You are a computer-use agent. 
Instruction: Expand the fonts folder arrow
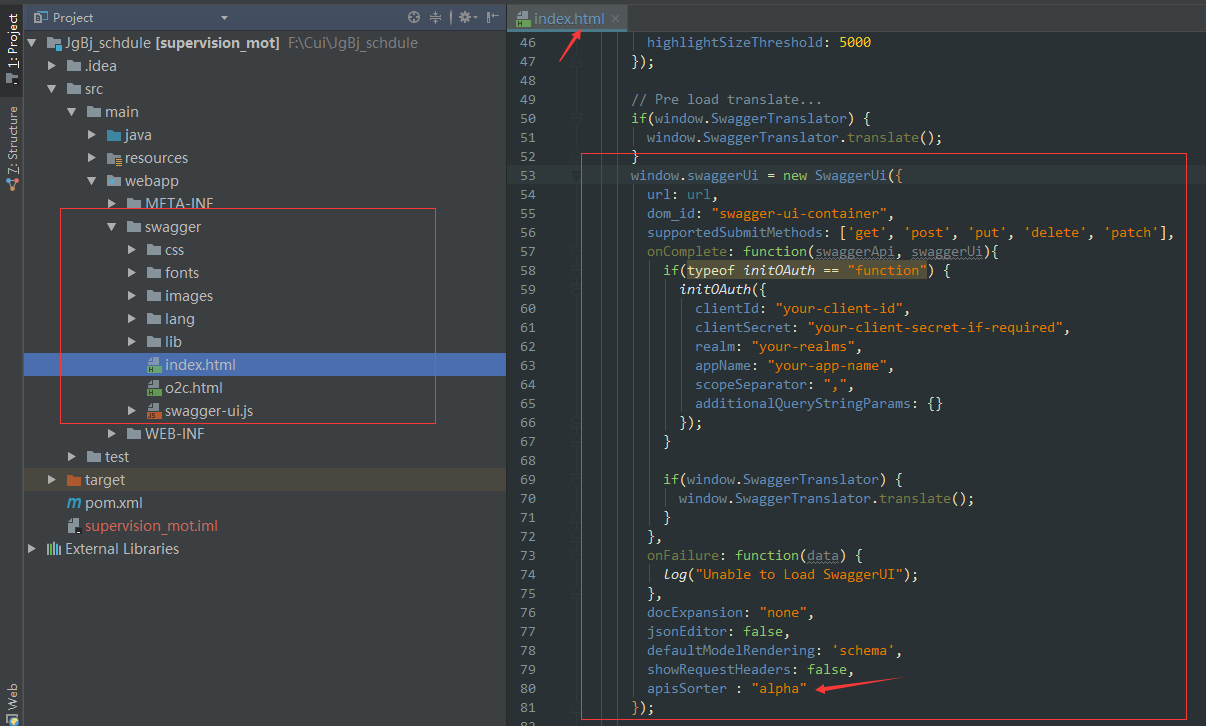132,273
